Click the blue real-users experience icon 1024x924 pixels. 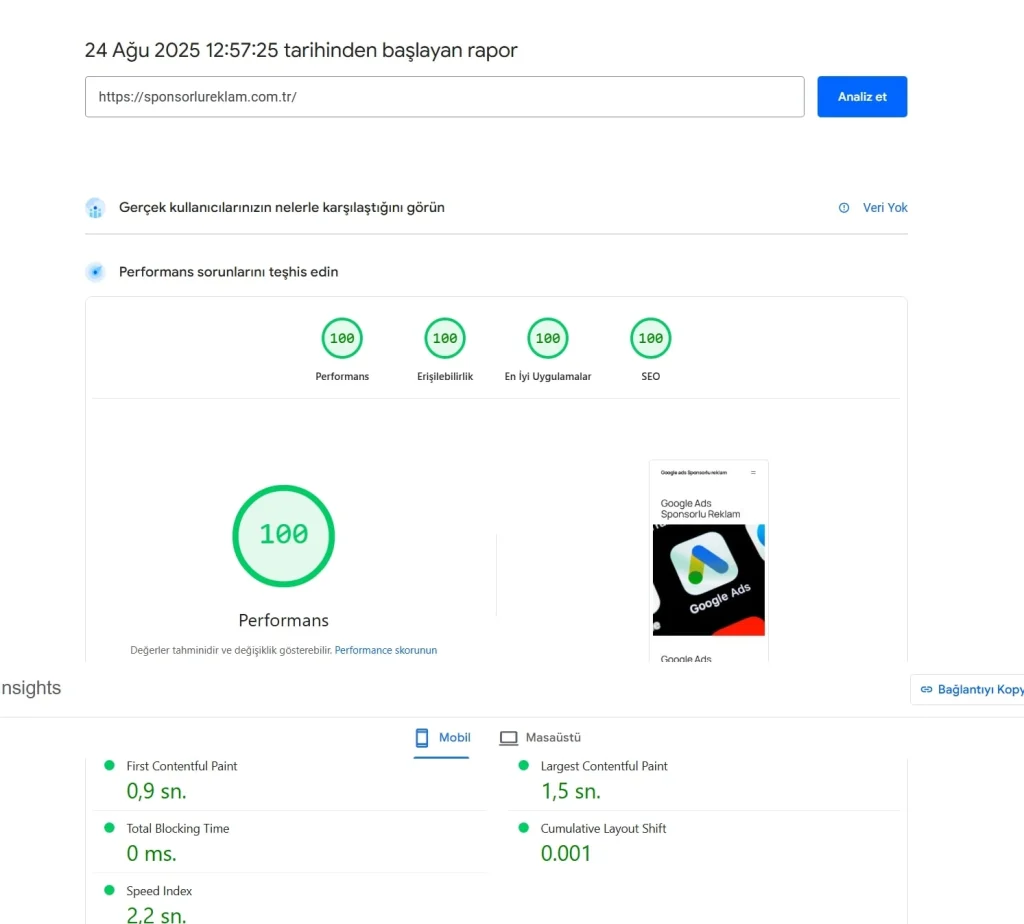(95, 207)
